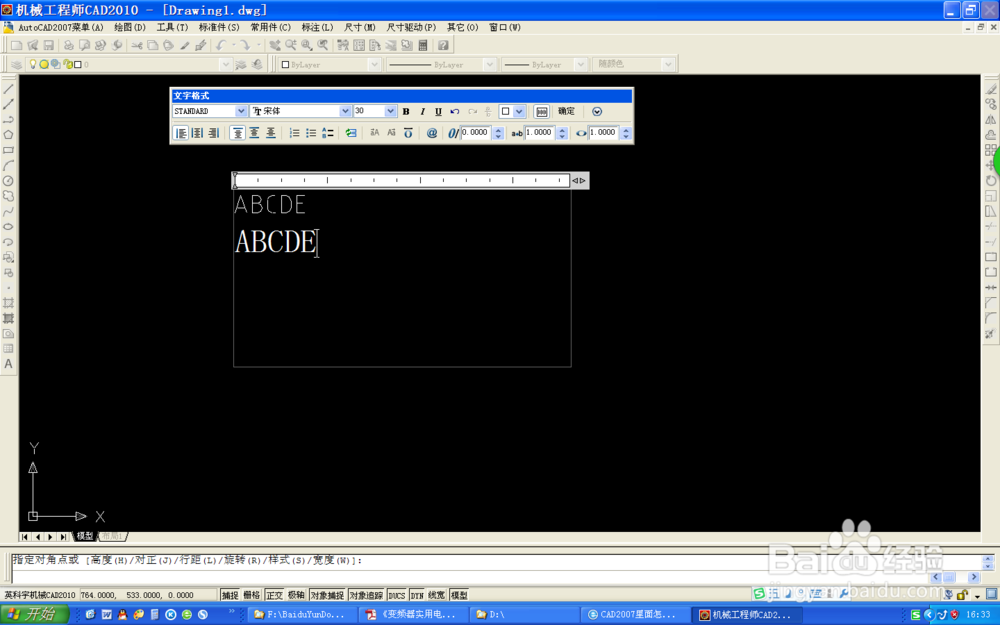Set top vertical text alignment

tap(238, 133)
